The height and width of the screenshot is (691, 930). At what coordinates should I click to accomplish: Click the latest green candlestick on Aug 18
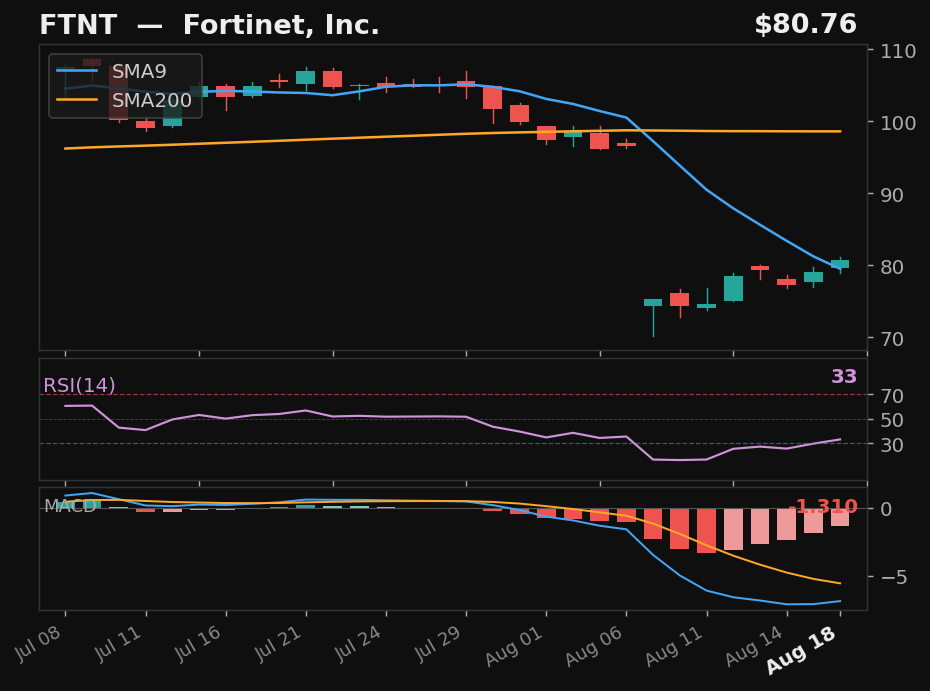coord(840,265)
